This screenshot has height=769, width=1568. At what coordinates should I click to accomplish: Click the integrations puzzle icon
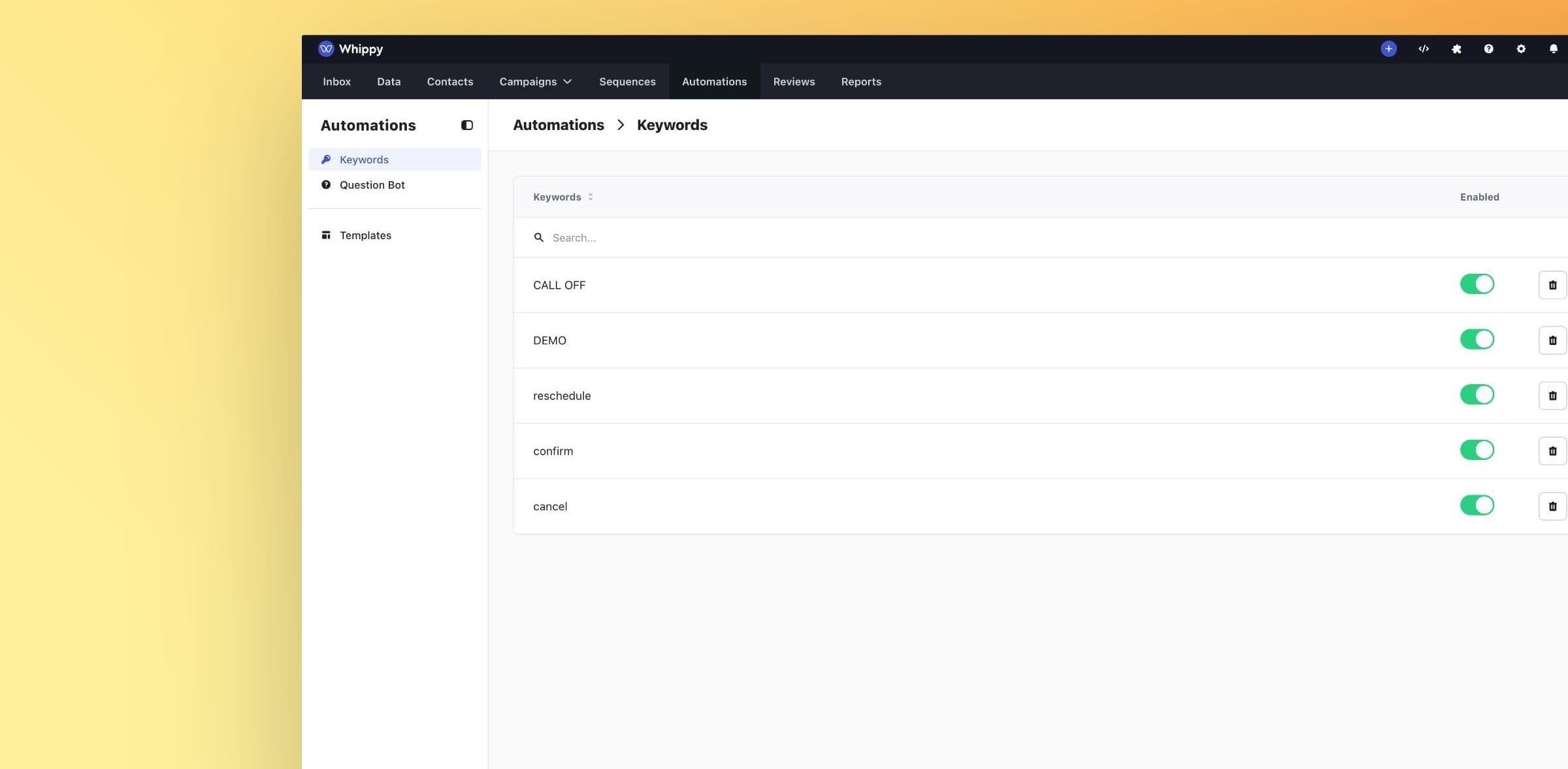[1456, 48]
